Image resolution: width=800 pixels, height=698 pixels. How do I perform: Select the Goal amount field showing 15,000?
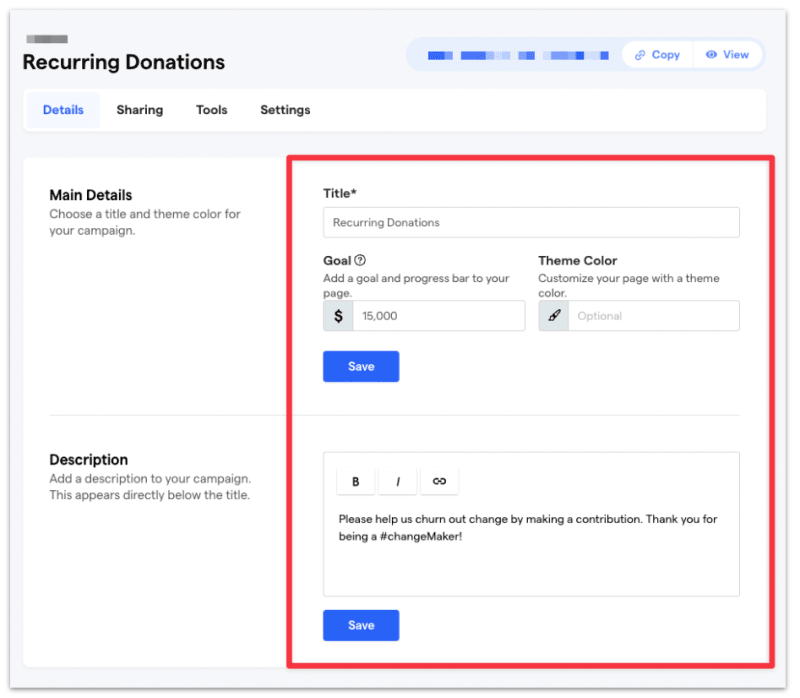tap(440, 315)
